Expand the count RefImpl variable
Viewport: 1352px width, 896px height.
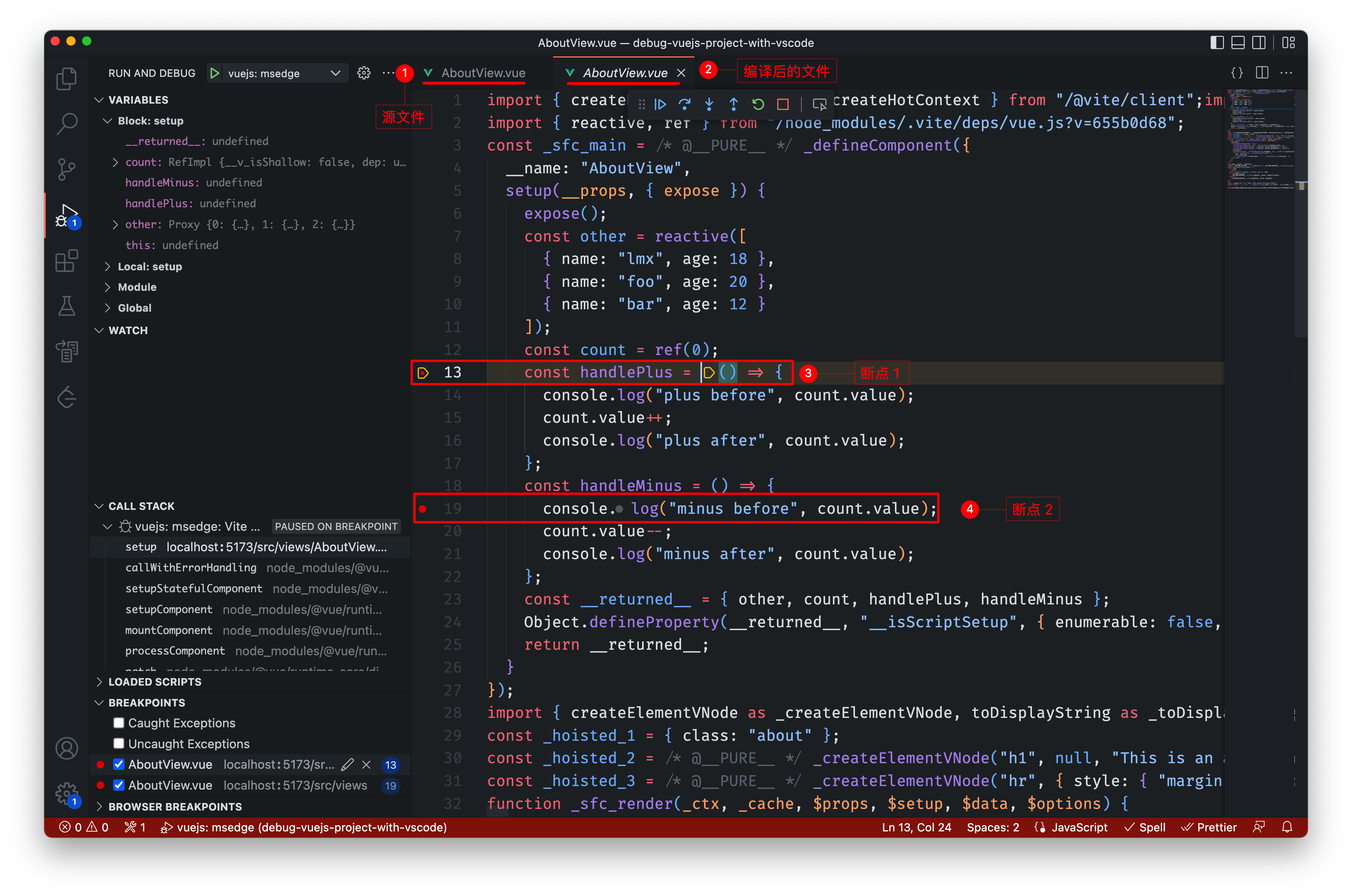[115, 162]
